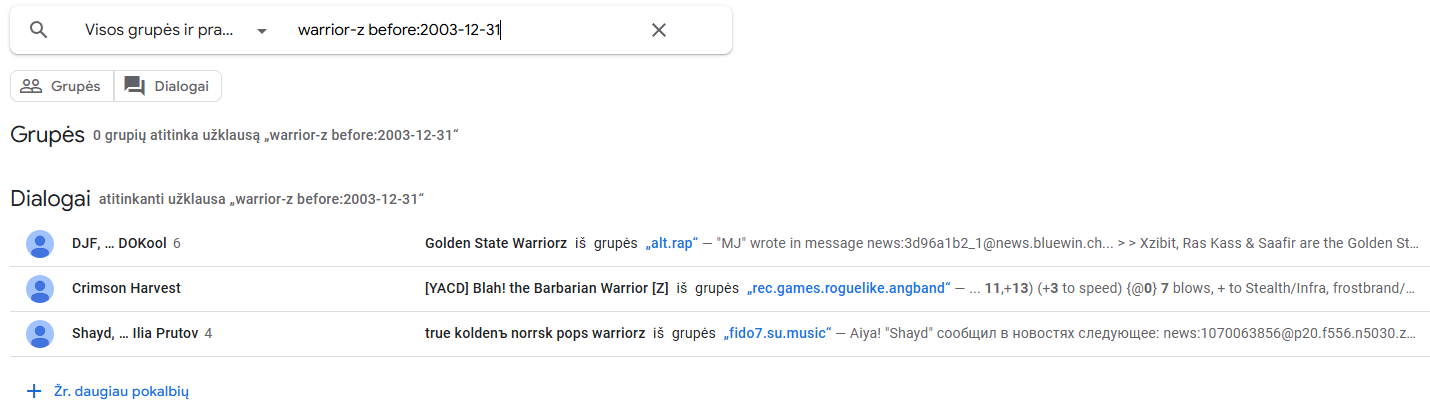This screenshot has height=409, width=1430.
Task: Click the avatar icon for Shayd conversation
Action: click(40, 334)
